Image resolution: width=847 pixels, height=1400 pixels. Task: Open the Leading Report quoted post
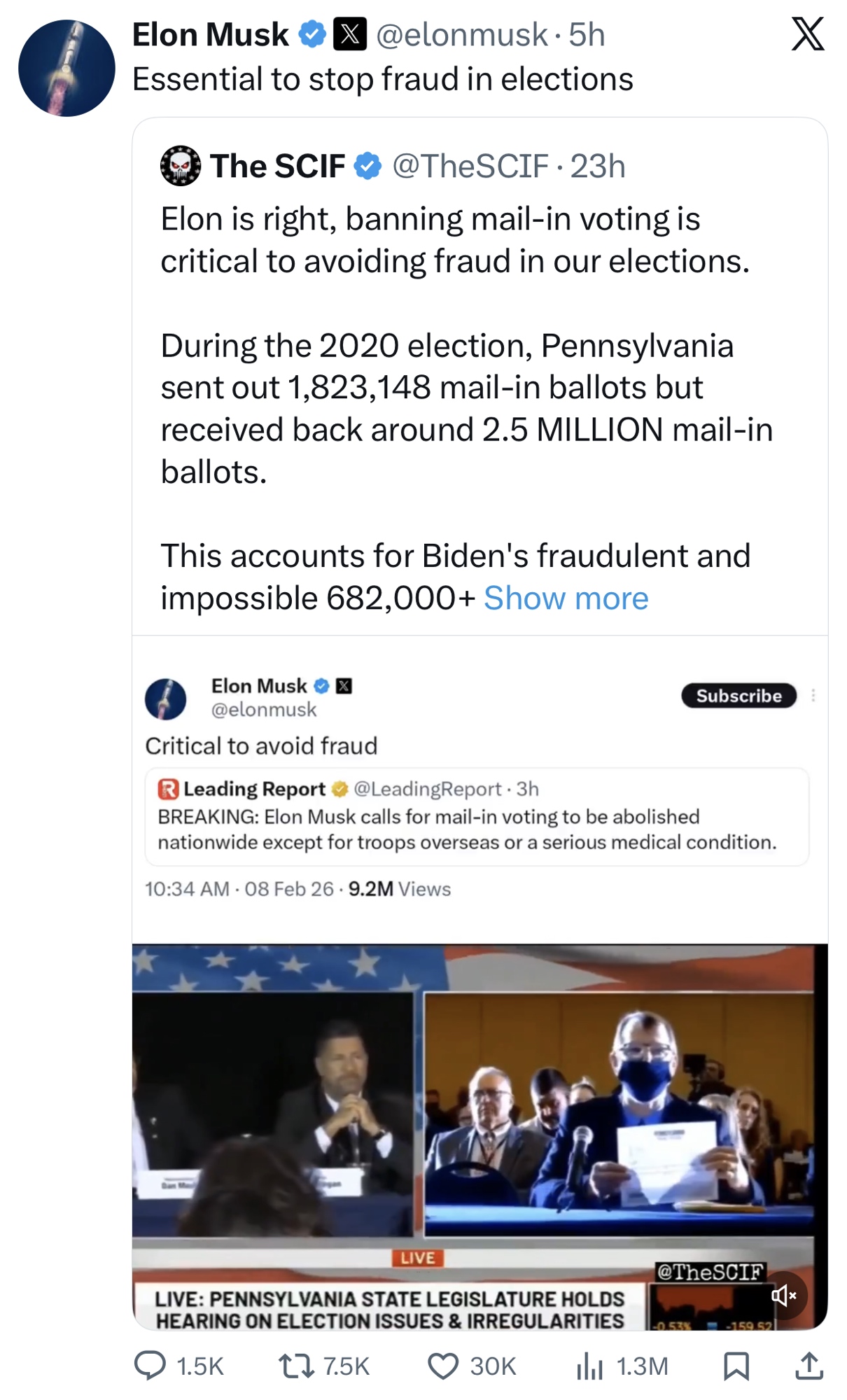pyautogui.click(x=477, y=816)
